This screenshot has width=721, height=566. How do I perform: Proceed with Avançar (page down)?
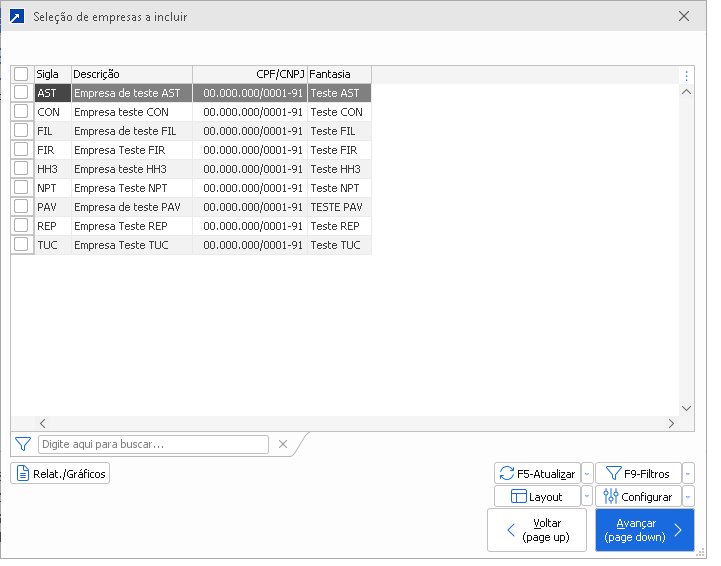point(645,530)
